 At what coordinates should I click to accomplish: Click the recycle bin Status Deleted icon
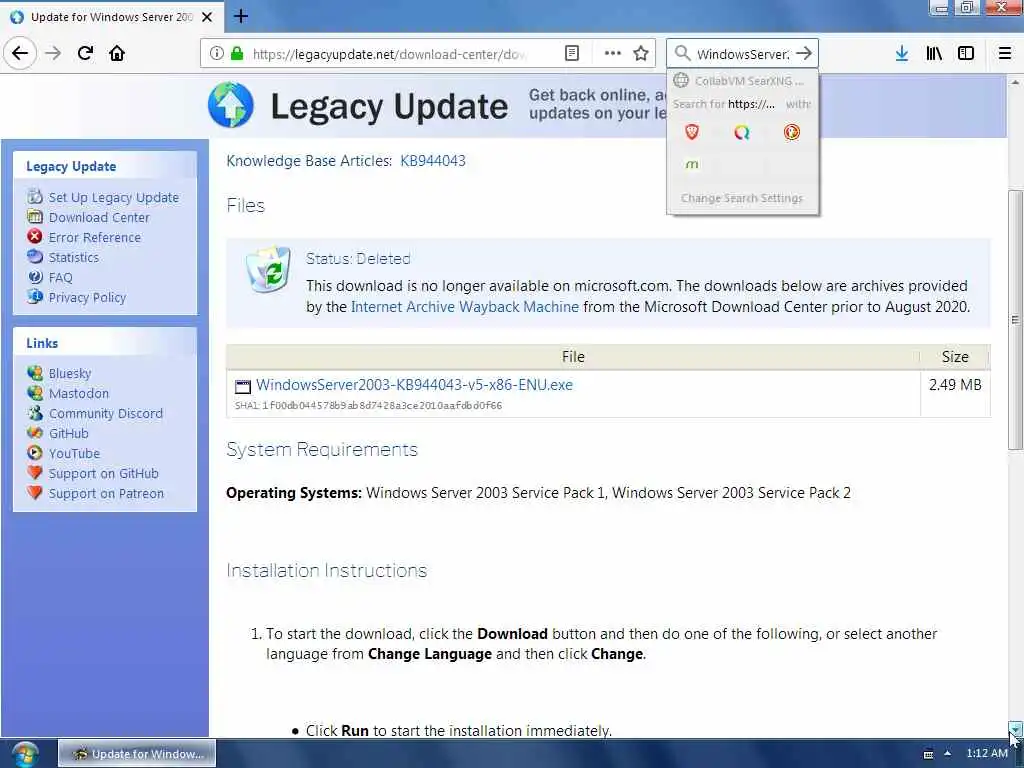[x=268, y=269]
